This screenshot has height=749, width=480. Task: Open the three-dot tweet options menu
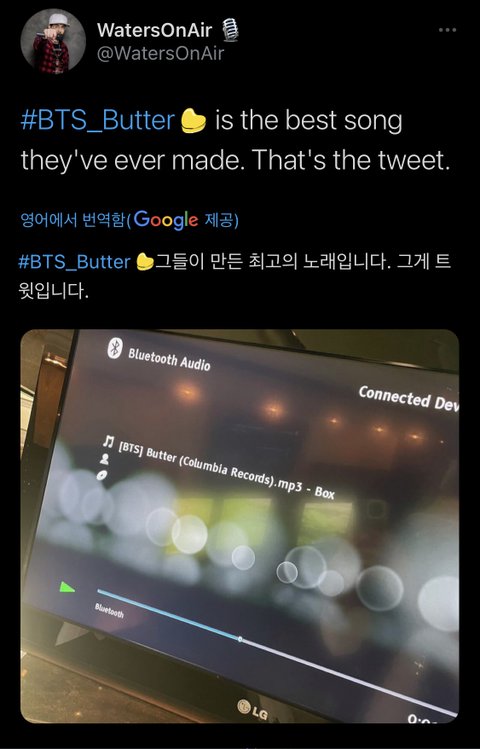(447, 30)
